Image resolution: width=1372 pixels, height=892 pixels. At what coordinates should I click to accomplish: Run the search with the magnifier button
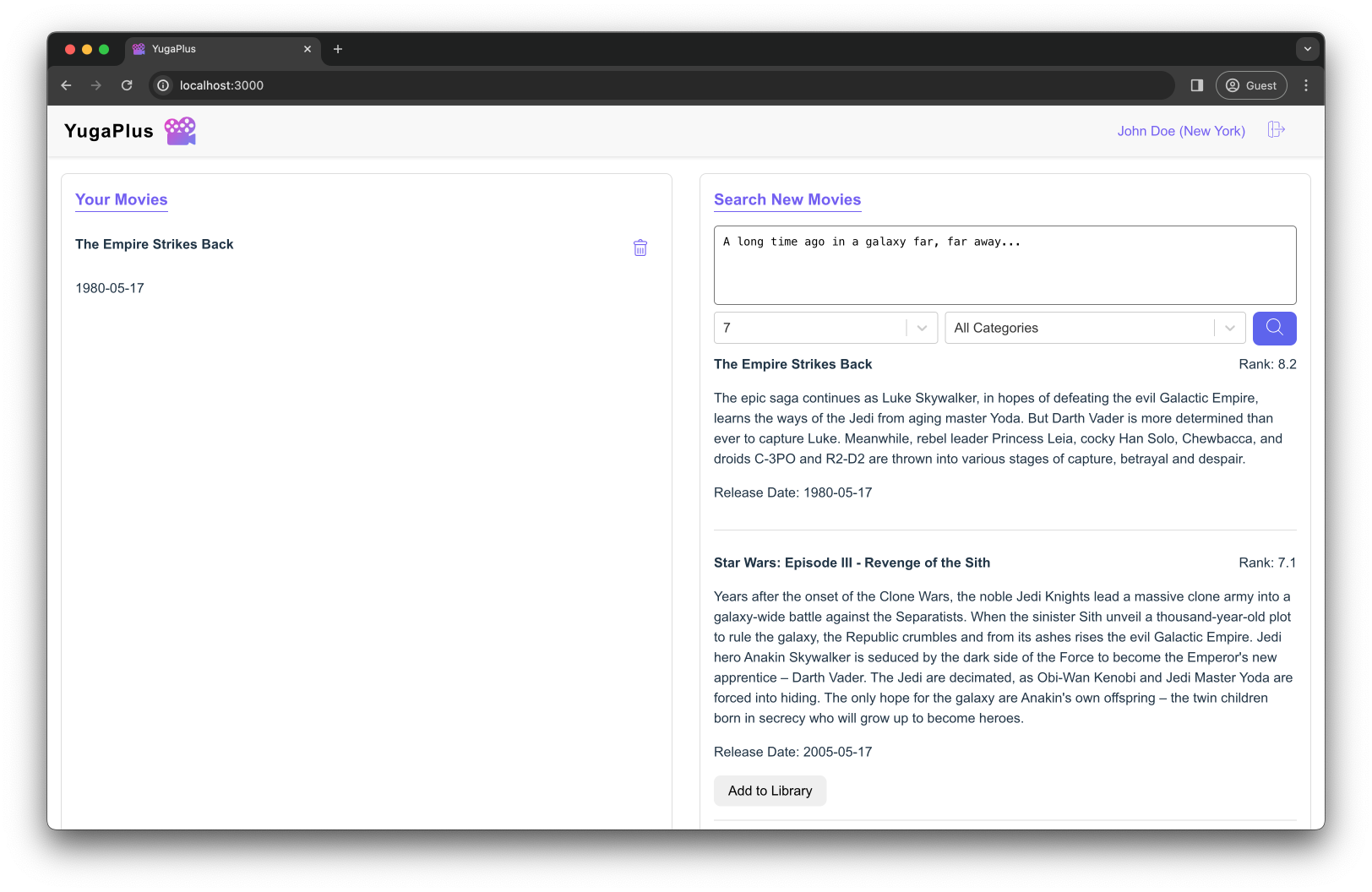coord(1274,328)
